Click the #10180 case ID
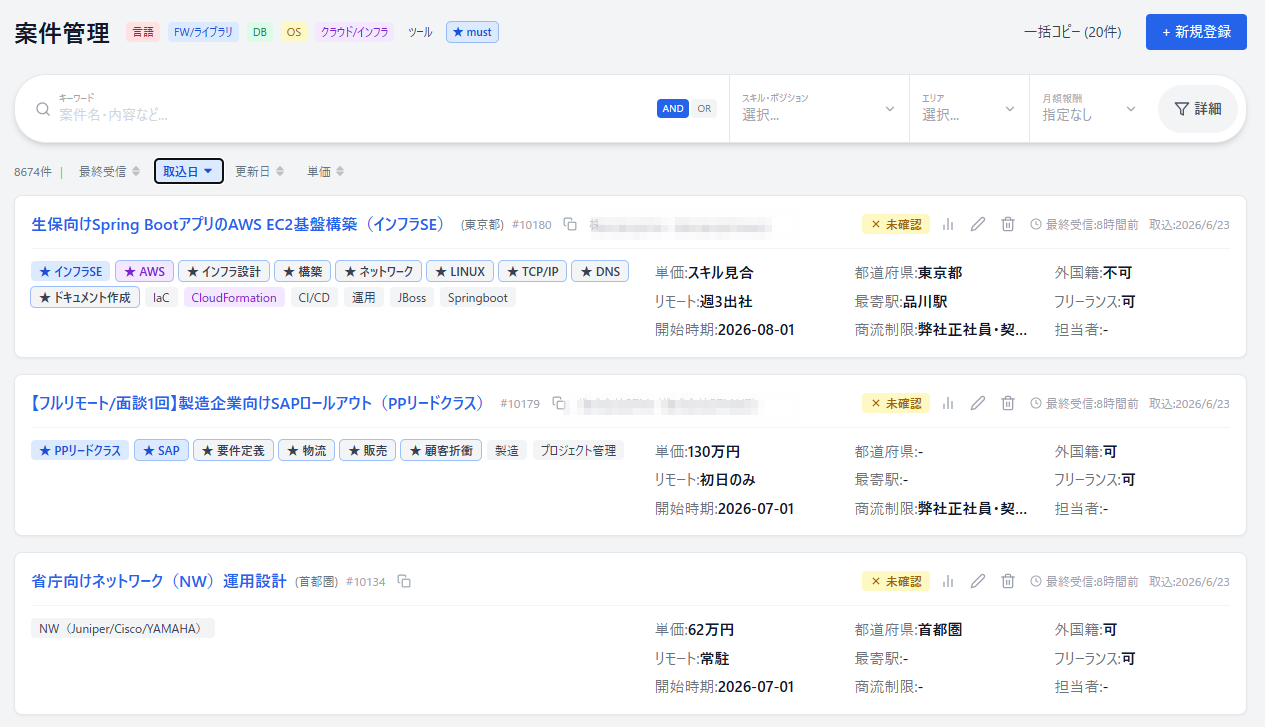This screenshot has height=727, width=1265. (x=532, y=225)
